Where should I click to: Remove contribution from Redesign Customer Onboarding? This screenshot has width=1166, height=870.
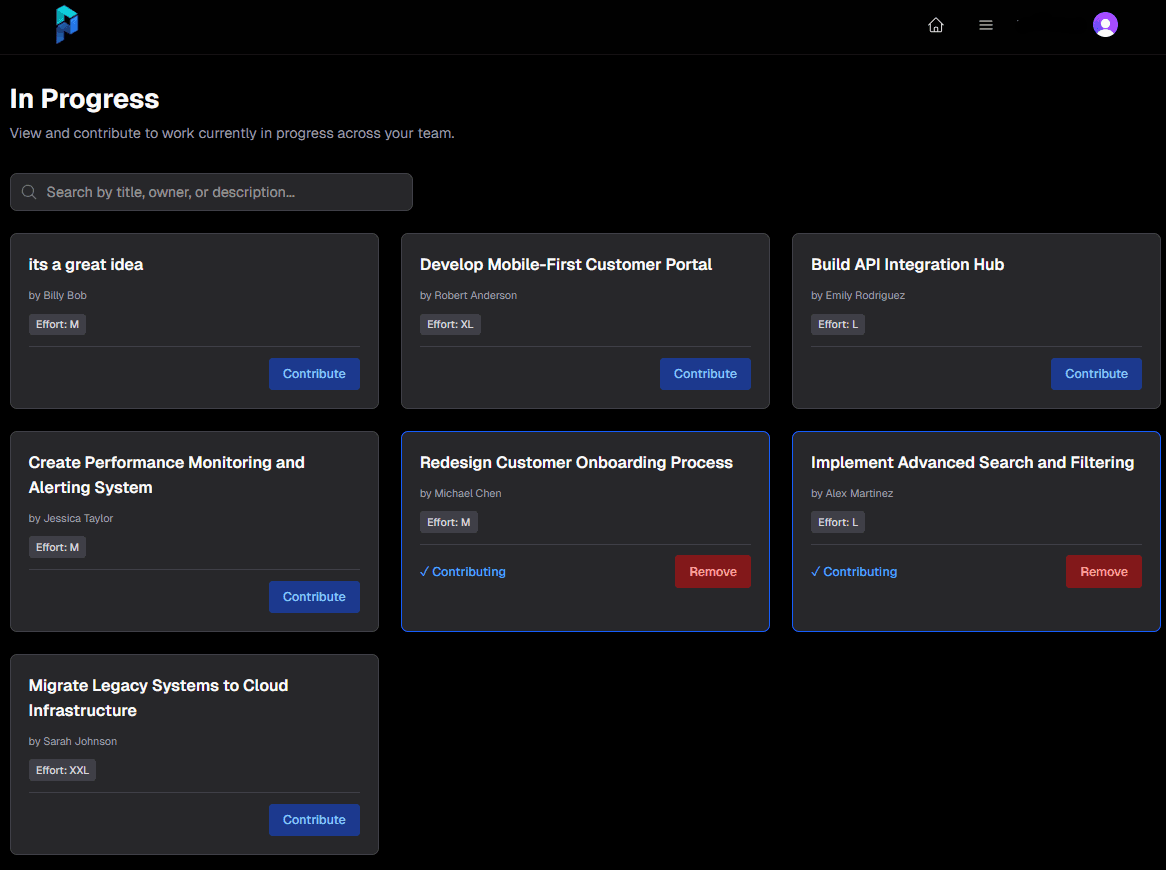tap(713, 572)
